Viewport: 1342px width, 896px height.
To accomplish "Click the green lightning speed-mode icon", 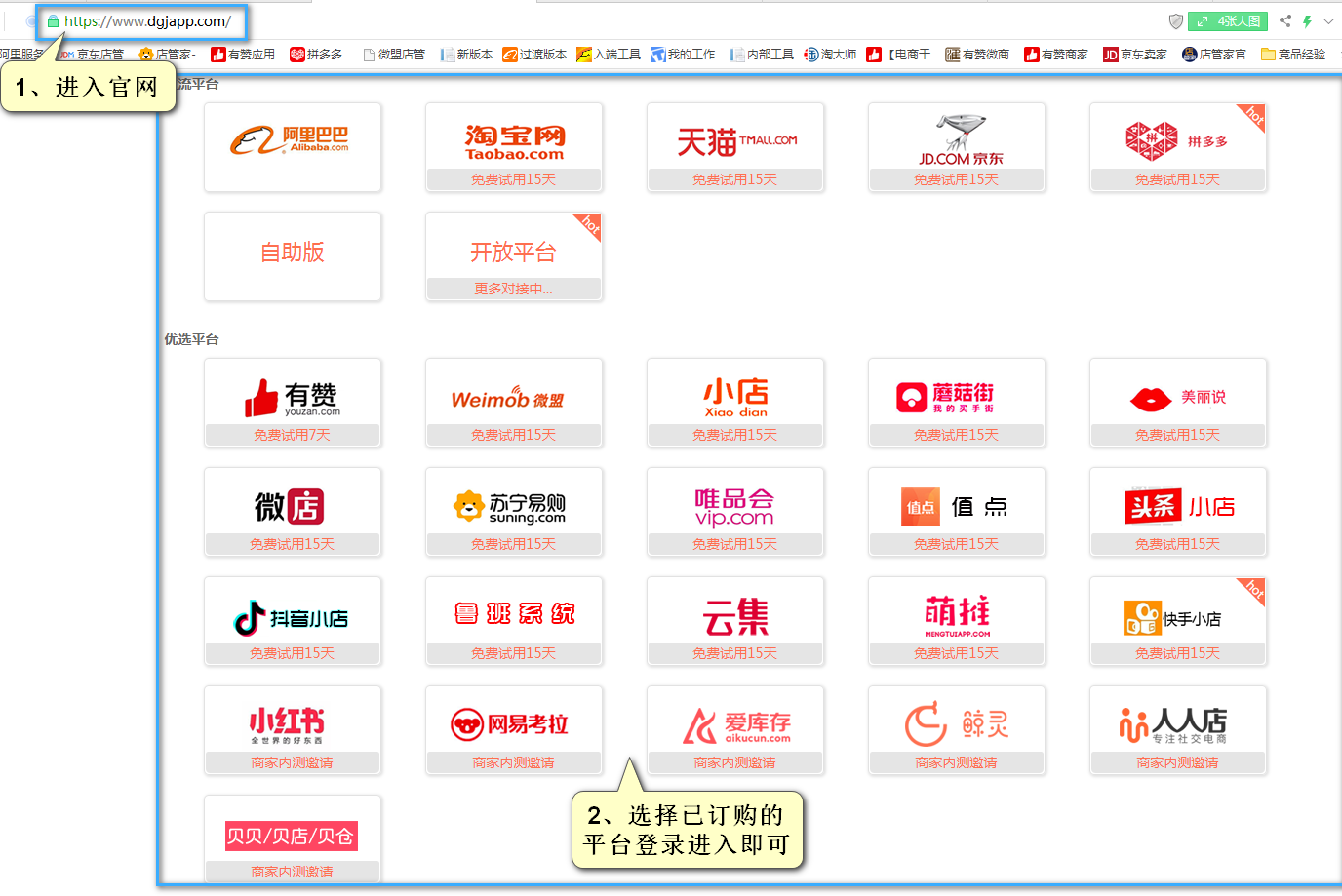I will click(1307, 21).
